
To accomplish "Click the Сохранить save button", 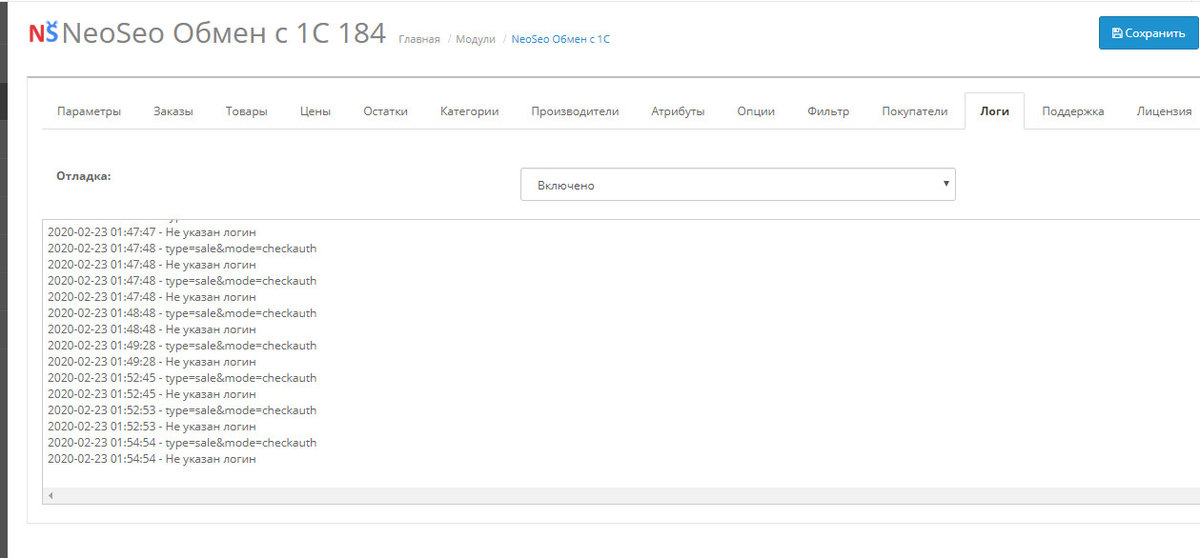I will [1148, 33].
